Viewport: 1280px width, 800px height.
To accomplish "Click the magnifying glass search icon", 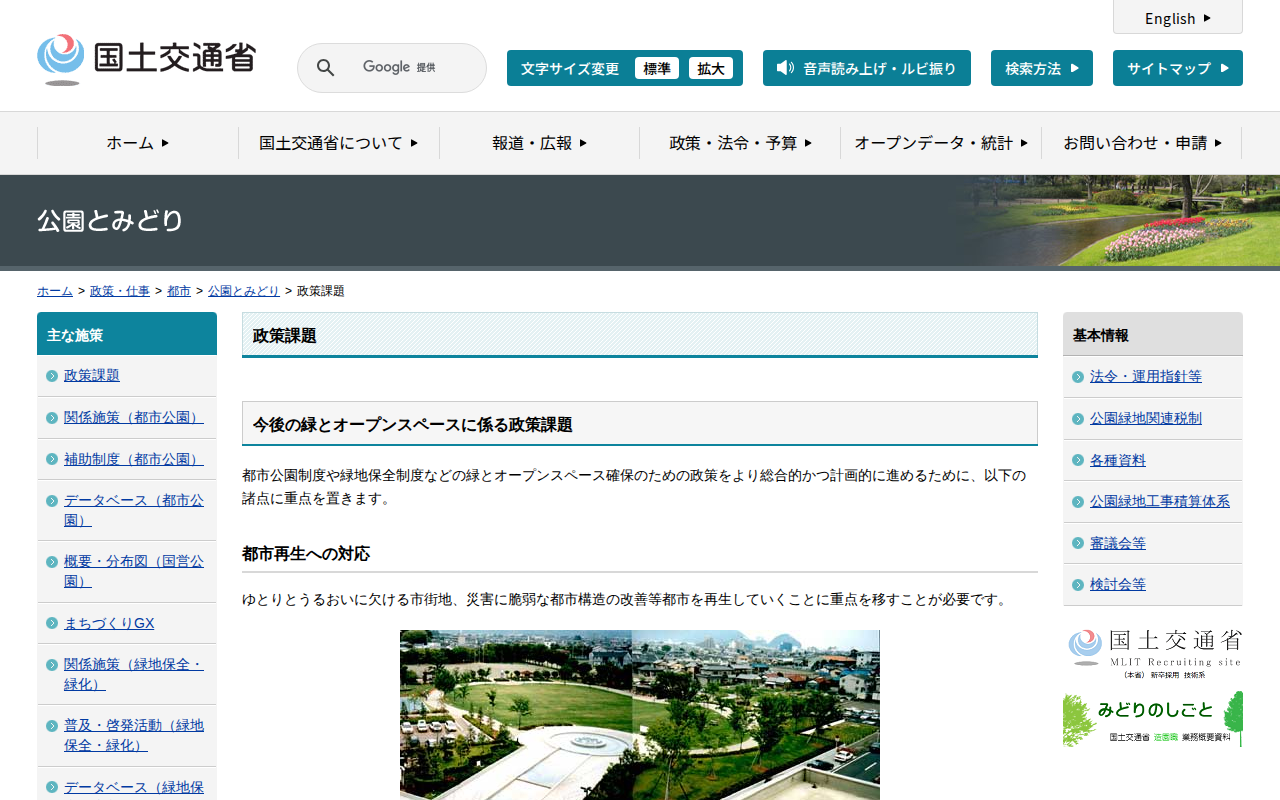I will tap(325, 68).
